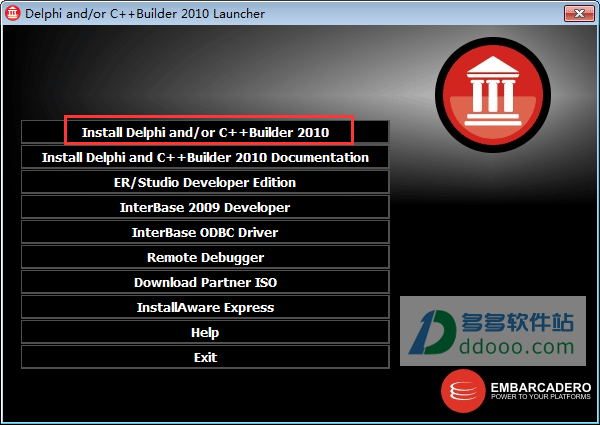Install Delphi and C++Builder 2010 Documentation
The image size is (600, 425).
(x=205, y=157)
